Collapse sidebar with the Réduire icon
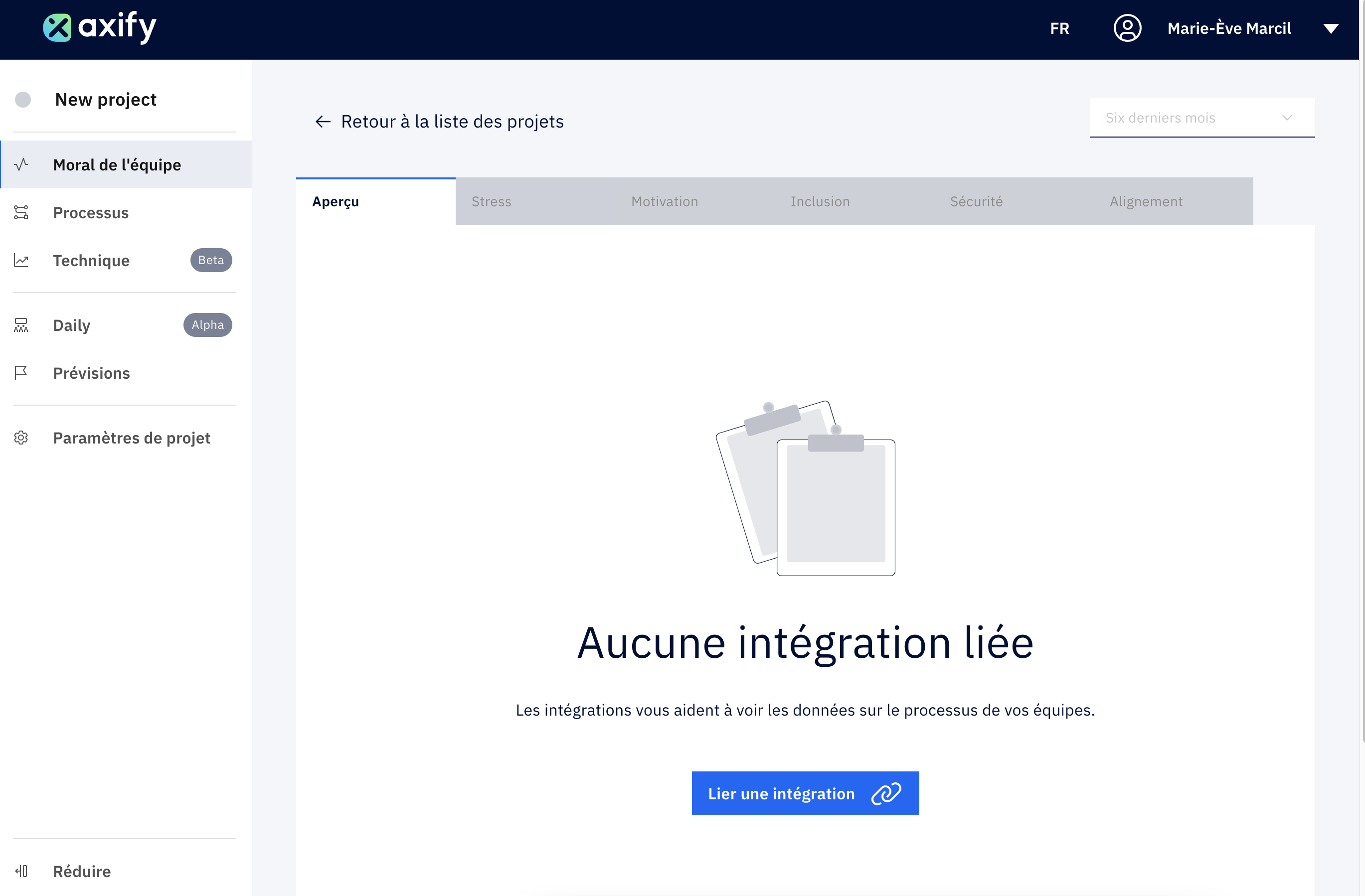This screenshot has height=896, width=1365. point(21,872)
